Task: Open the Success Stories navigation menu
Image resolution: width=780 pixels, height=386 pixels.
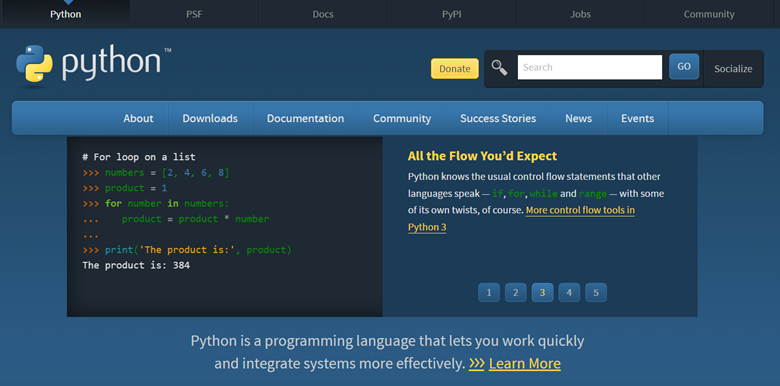Action: pyautogui.click(x=498, y=118)
